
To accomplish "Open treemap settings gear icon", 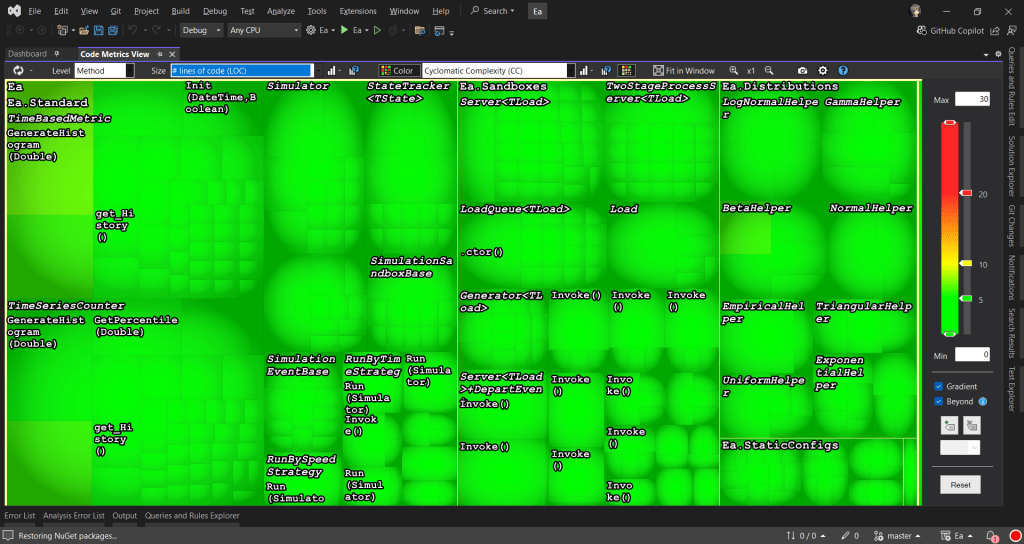I will [x=823, y=71].
